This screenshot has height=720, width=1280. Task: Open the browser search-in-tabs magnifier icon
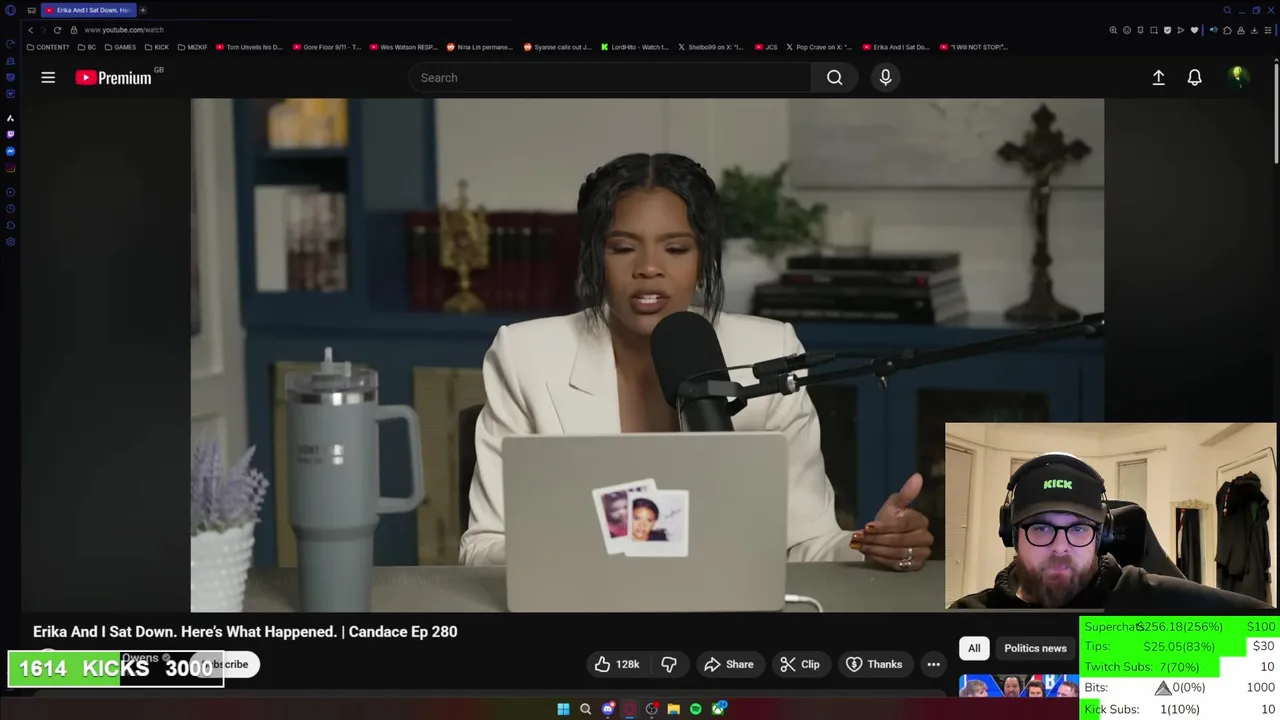coord(1227,10)
